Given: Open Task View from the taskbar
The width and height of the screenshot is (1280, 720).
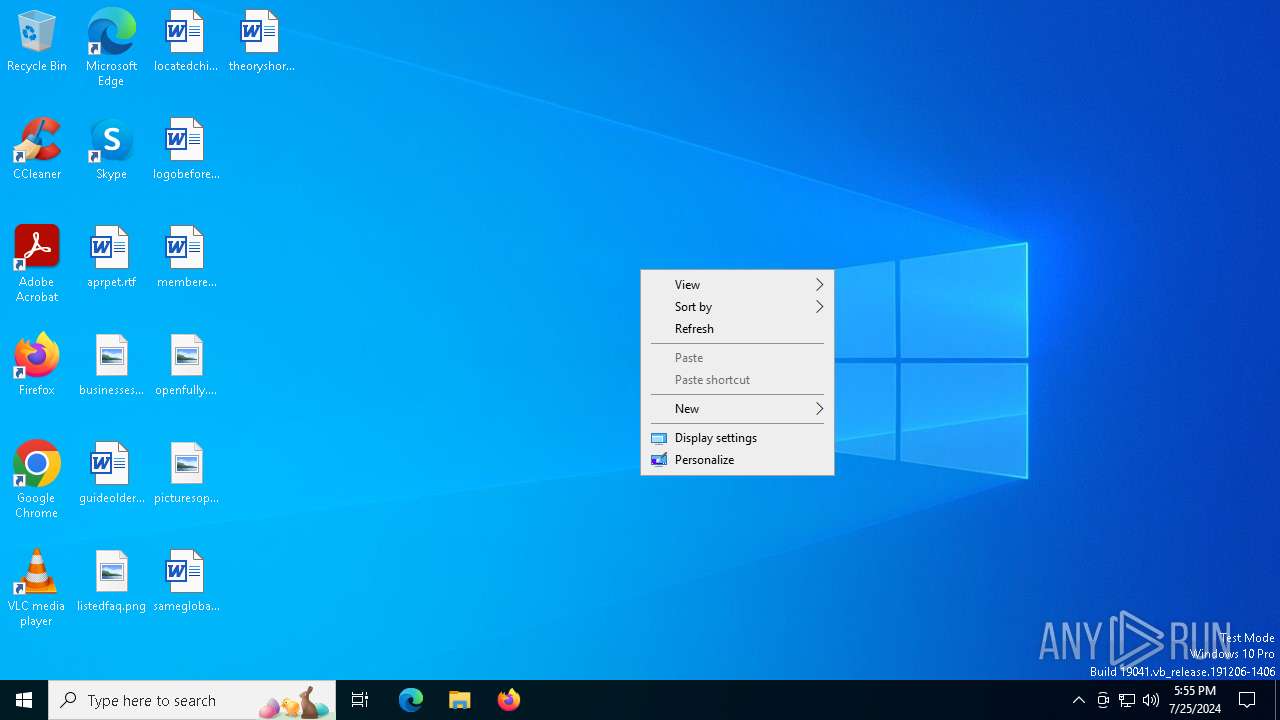Looking at the screenshot, I should click(360, 700).
